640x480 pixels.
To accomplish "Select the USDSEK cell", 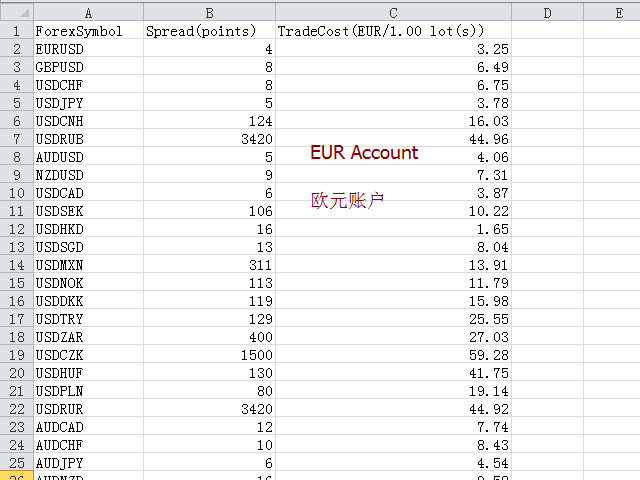I will click(89, 211).
